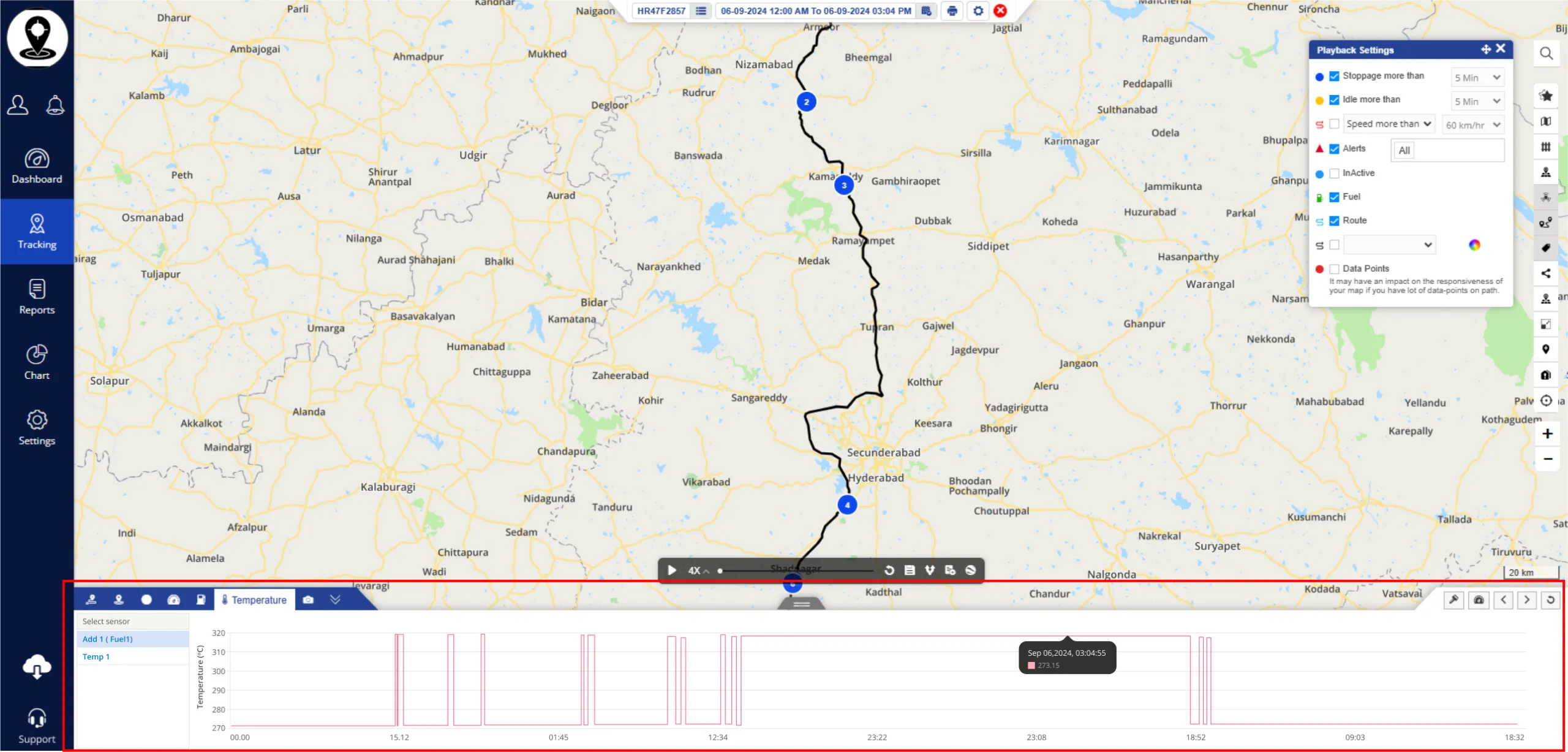Image resolution: width=1568 pixels, height=752 pixels.
Task: Select the Temp 1 sensor
Action: [96, 656]
